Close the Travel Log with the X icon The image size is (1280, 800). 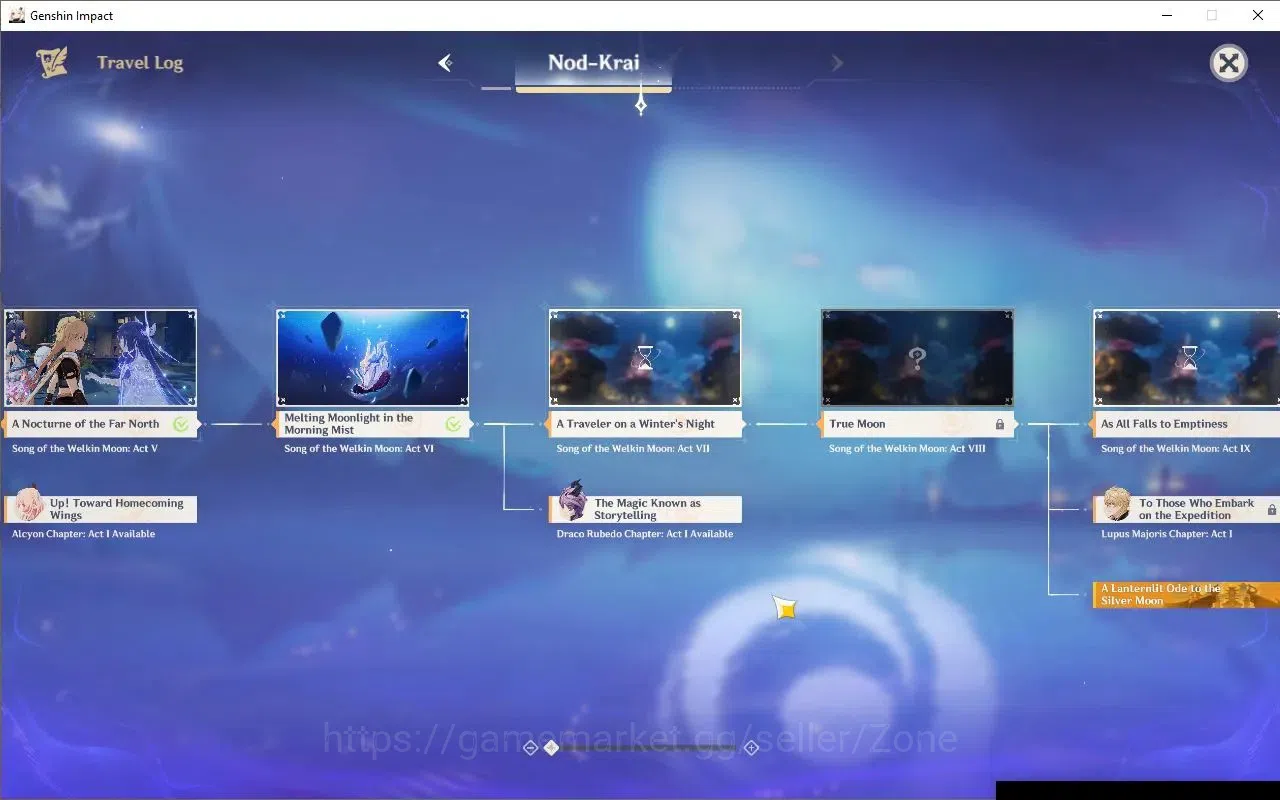coord(1228,64)
